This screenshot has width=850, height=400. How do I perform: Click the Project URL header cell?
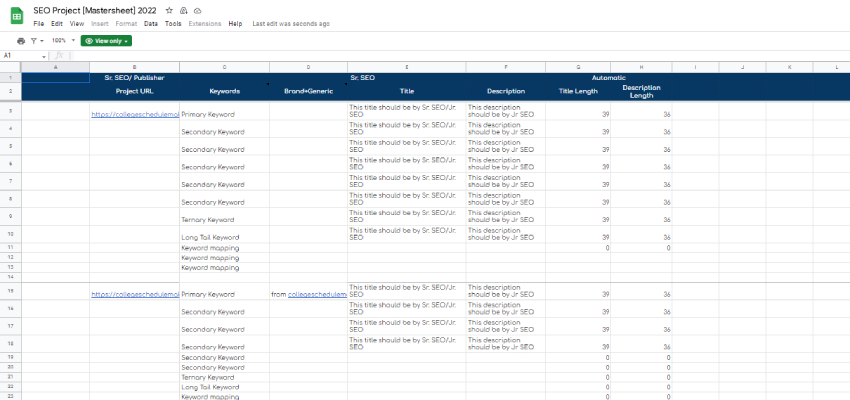tap(134, 91)
